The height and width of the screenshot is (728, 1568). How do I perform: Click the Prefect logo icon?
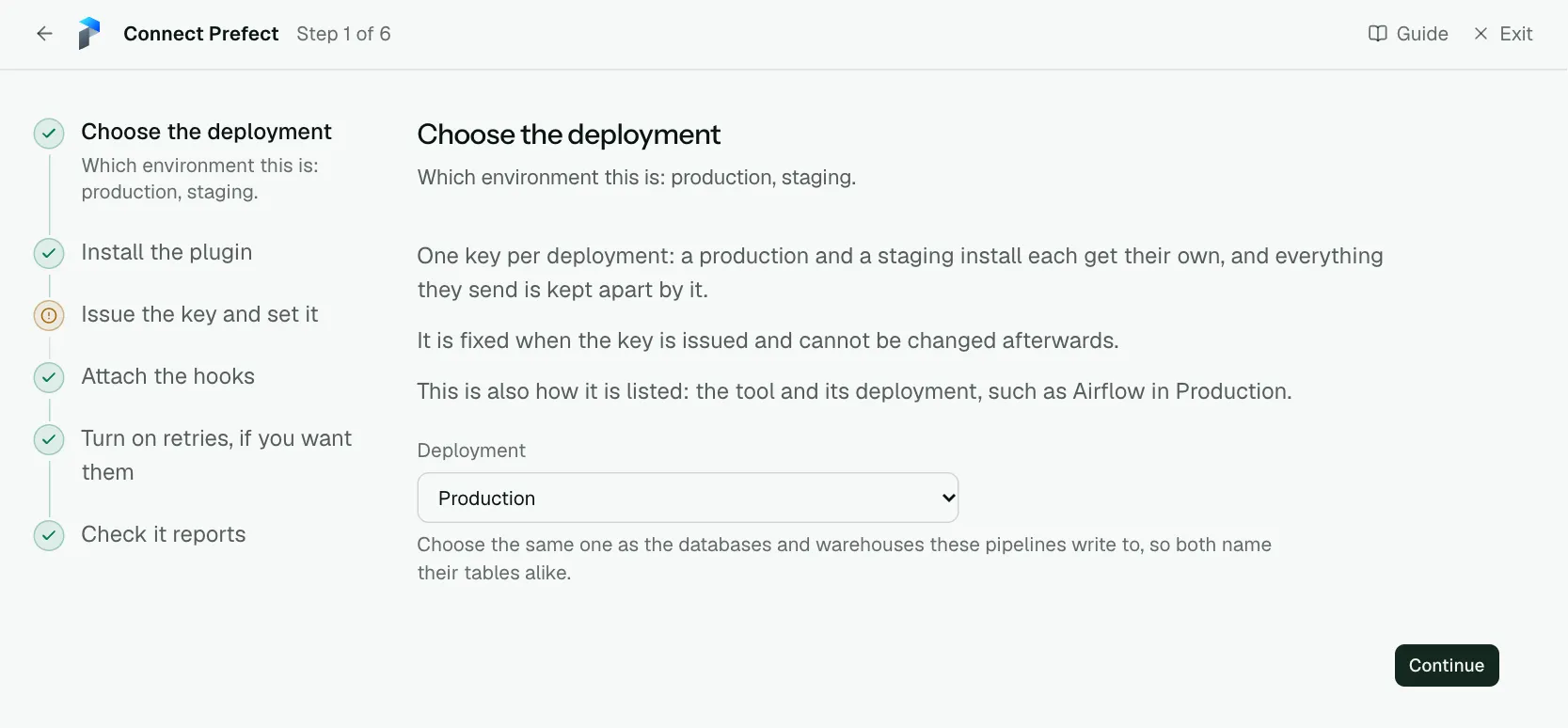tap(89, 34)
